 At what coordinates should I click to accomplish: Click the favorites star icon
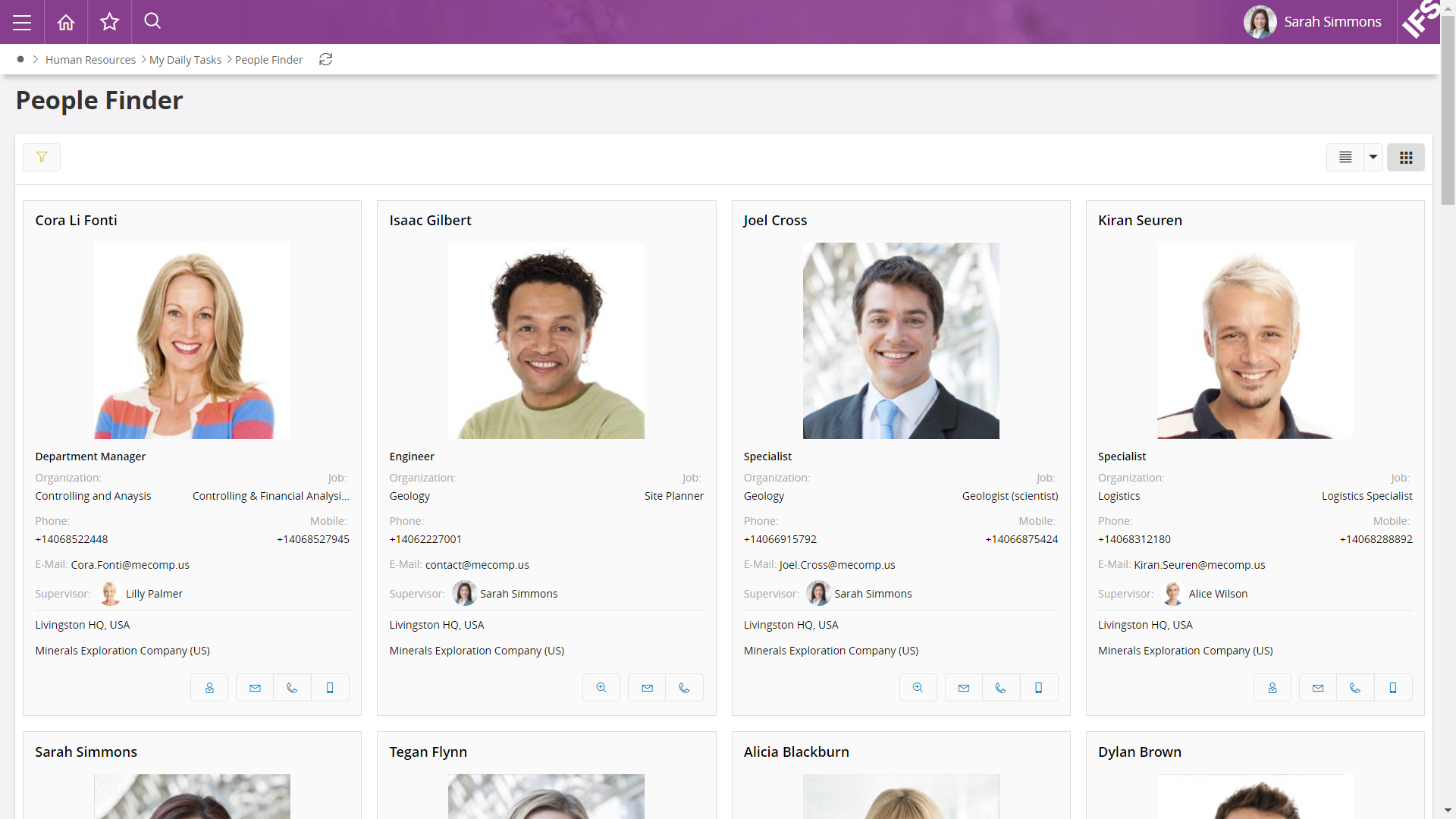coord(110,22)
